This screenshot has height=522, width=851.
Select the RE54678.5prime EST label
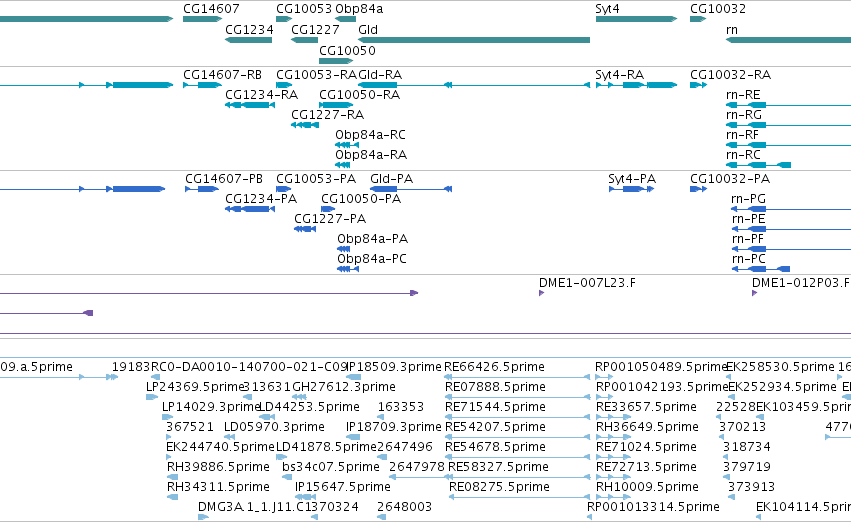click(x=496, y=448)
